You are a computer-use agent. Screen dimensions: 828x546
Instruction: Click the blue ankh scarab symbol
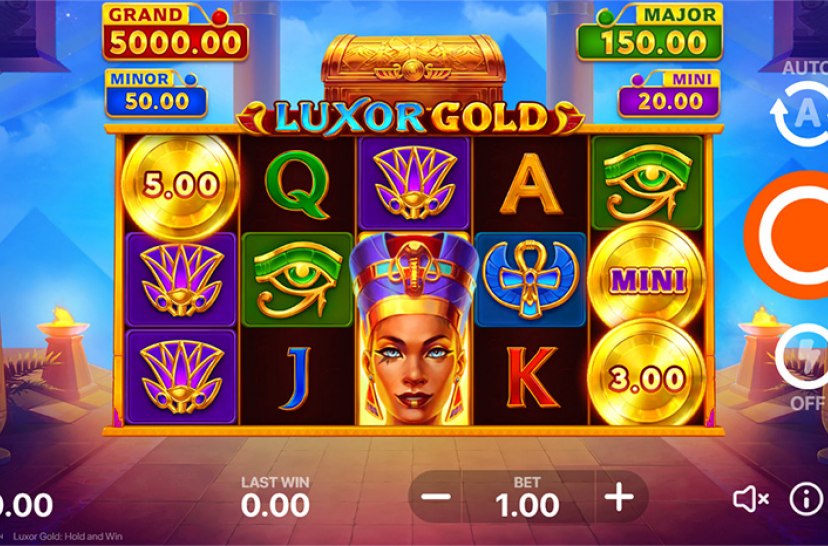[x=530, y=279]
